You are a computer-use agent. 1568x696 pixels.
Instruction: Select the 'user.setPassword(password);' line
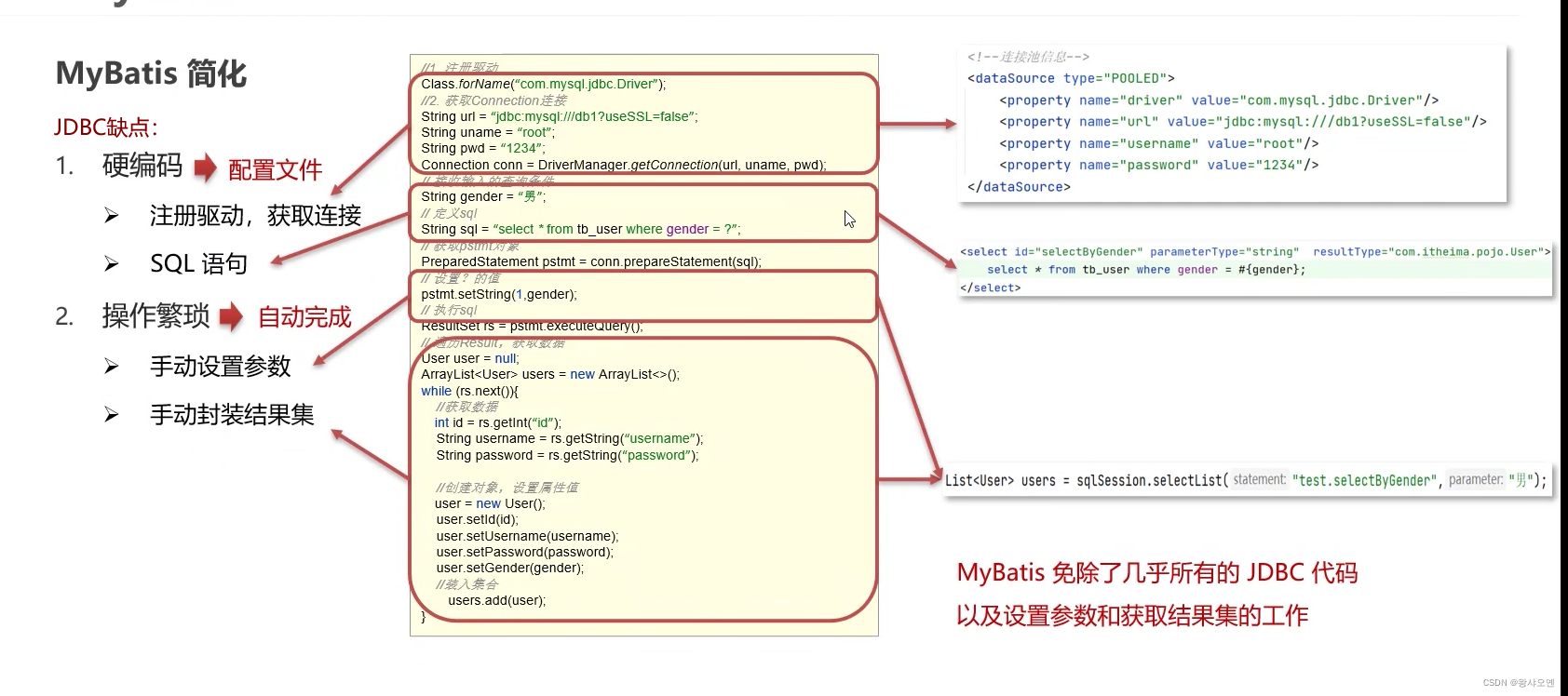coord(525,552)
